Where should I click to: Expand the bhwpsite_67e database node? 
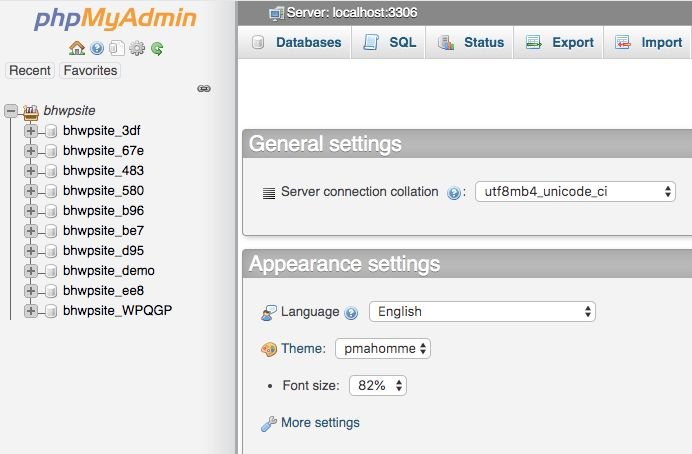point(30,150)
